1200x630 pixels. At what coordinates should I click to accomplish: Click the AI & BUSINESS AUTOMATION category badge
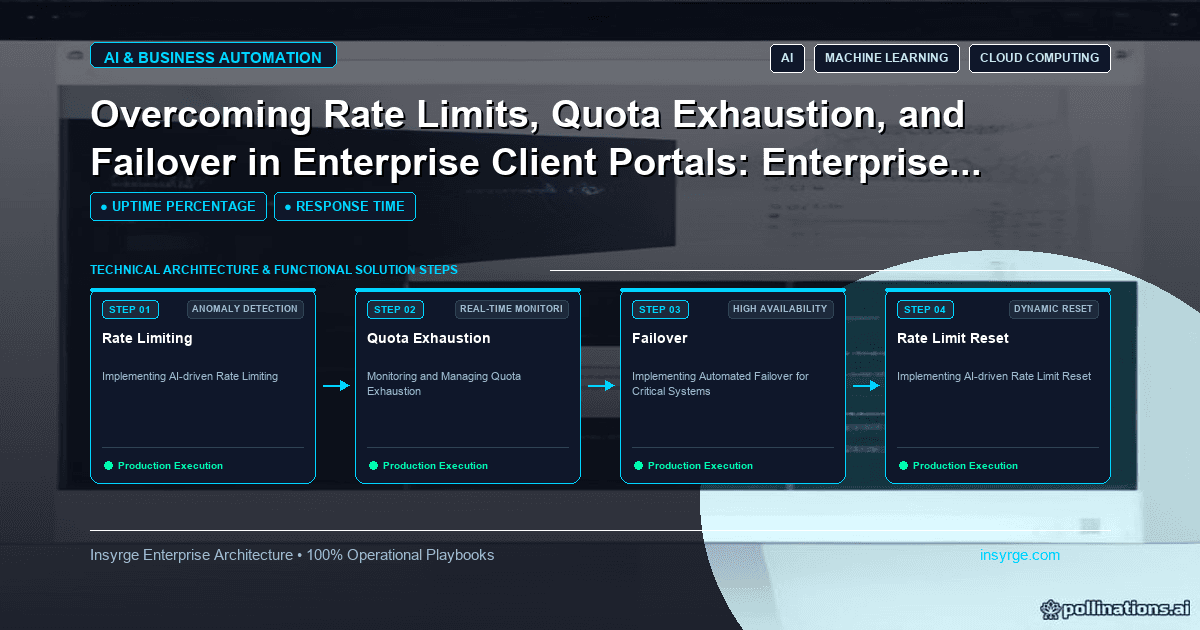point(213,57)
